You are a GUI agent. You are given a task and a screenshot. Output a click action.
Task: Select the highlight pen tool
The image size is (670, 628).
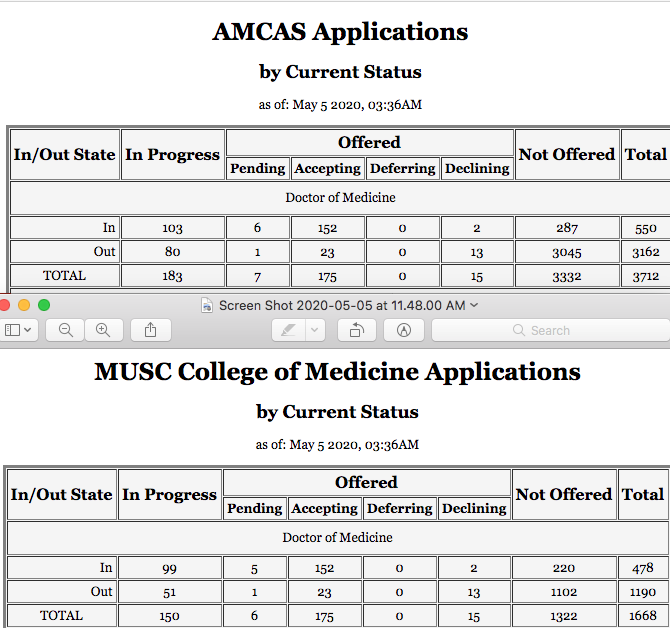[x=288, y=330]
